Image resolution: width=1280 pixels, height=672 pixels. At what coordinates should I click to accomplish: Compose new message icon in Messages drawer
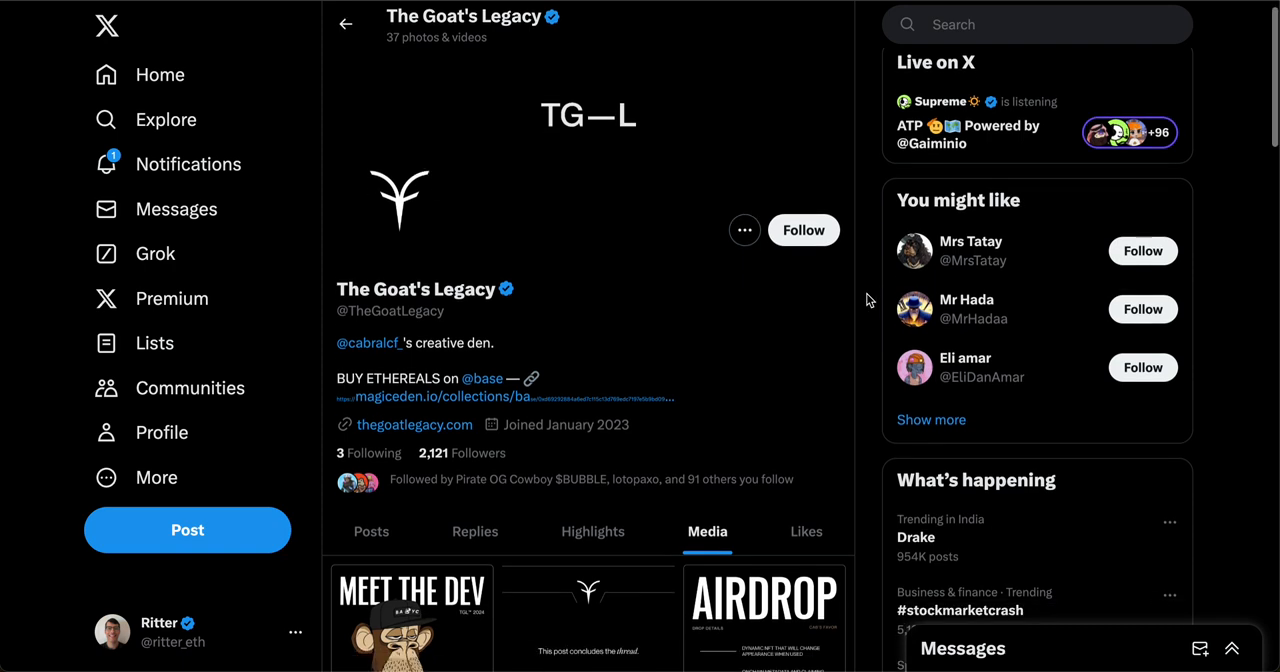tap(1200, 649)
